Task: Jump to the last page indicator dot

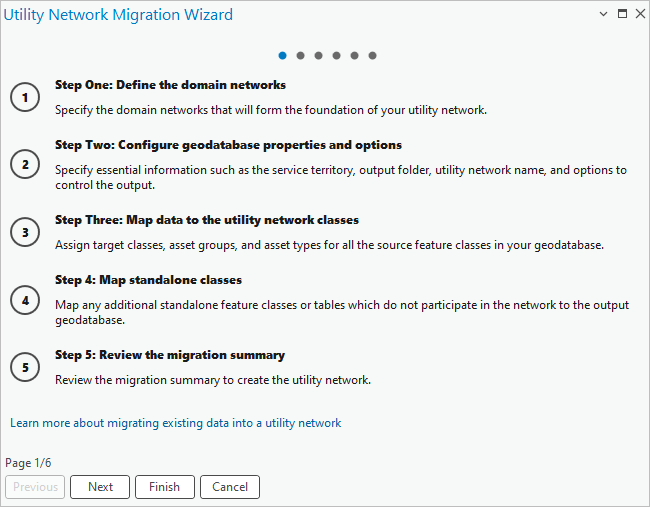Action: (x=372, y=56)
